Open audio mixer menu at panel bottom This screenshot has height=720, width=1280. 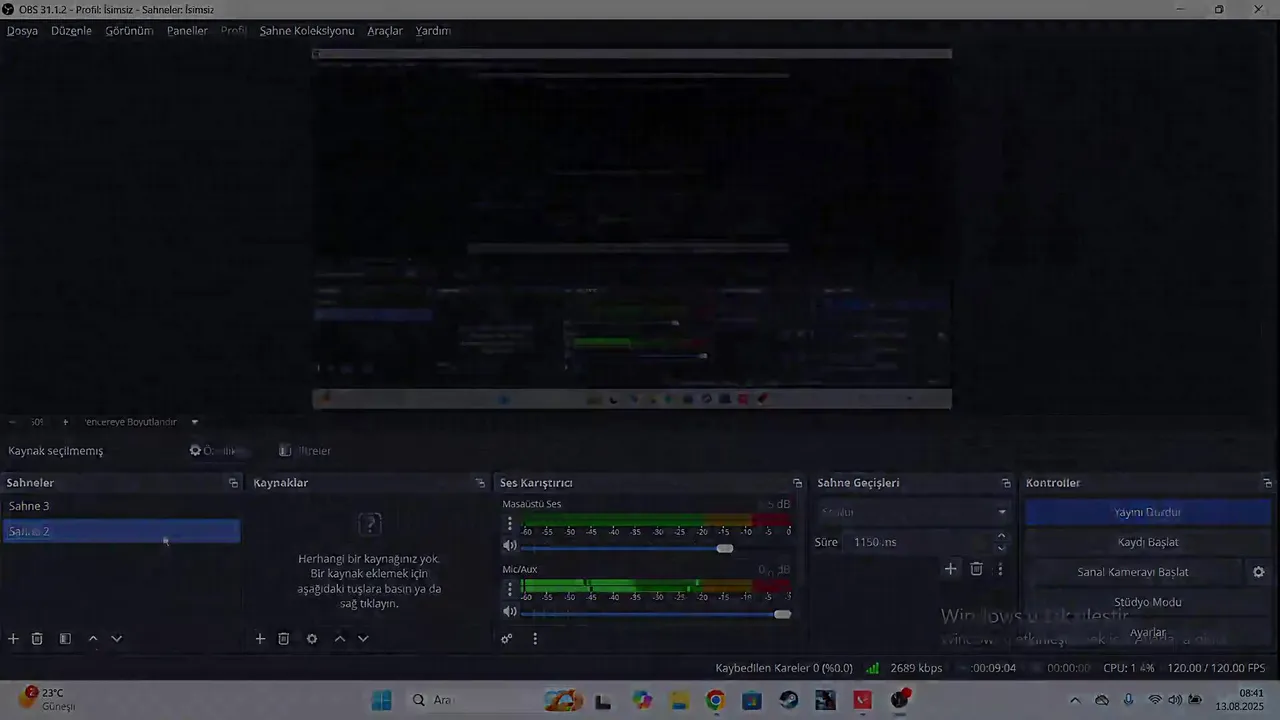[x=535, y=639]
